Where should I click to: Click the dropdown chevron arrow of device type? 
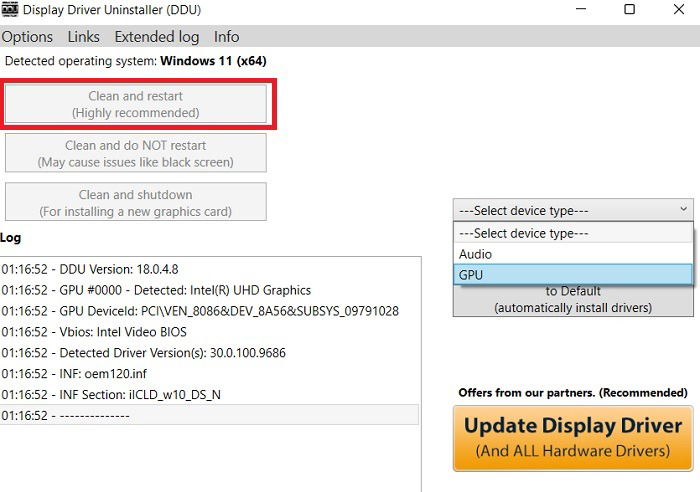click(x=683, y=209)
